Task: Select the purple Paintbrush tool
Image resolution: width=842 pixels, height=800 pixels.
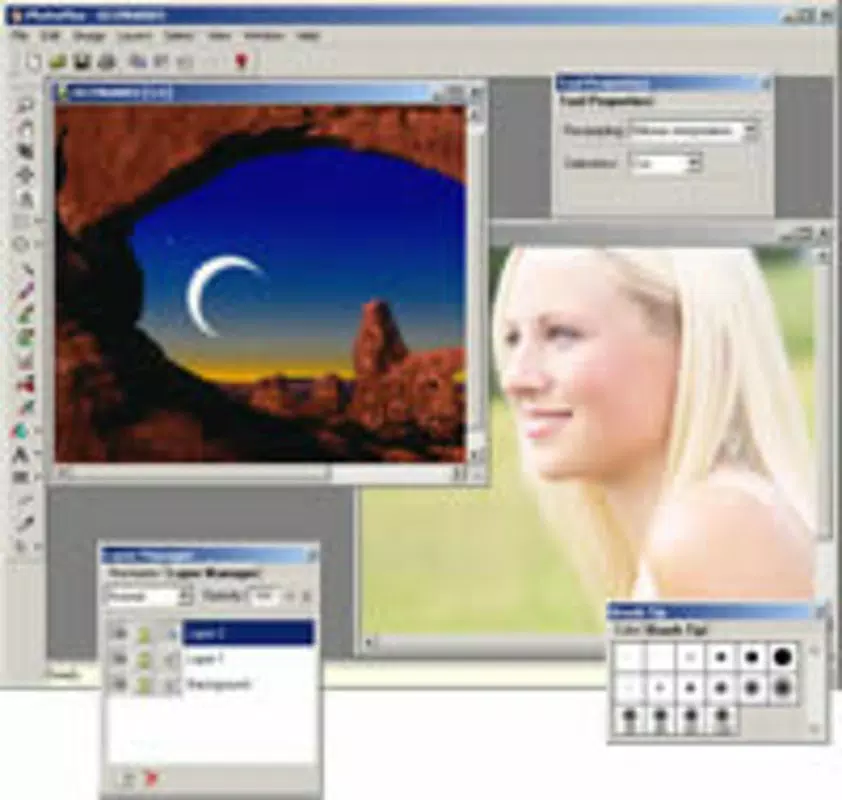Action: tap(26, 290)
